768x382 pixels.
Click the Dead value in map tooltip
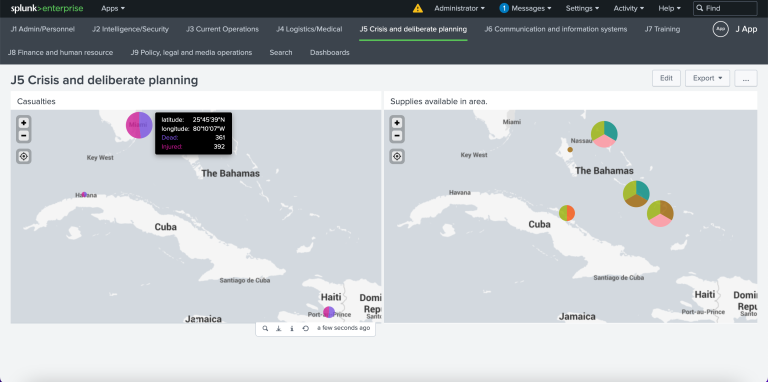[220, 138]
